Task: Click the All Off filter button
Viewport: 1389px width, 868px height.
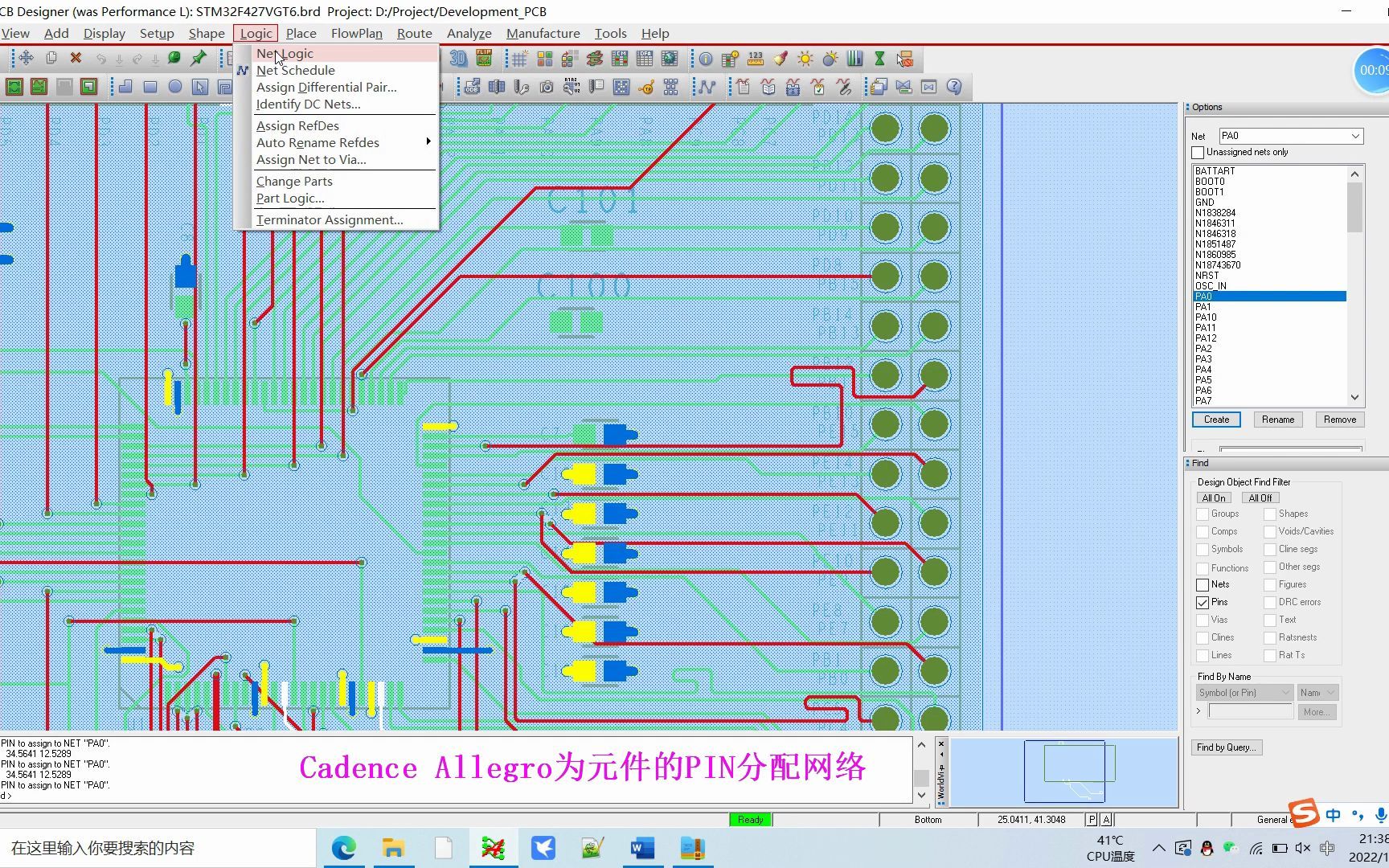Action: pyautogui.click(x=1260, y=497)
